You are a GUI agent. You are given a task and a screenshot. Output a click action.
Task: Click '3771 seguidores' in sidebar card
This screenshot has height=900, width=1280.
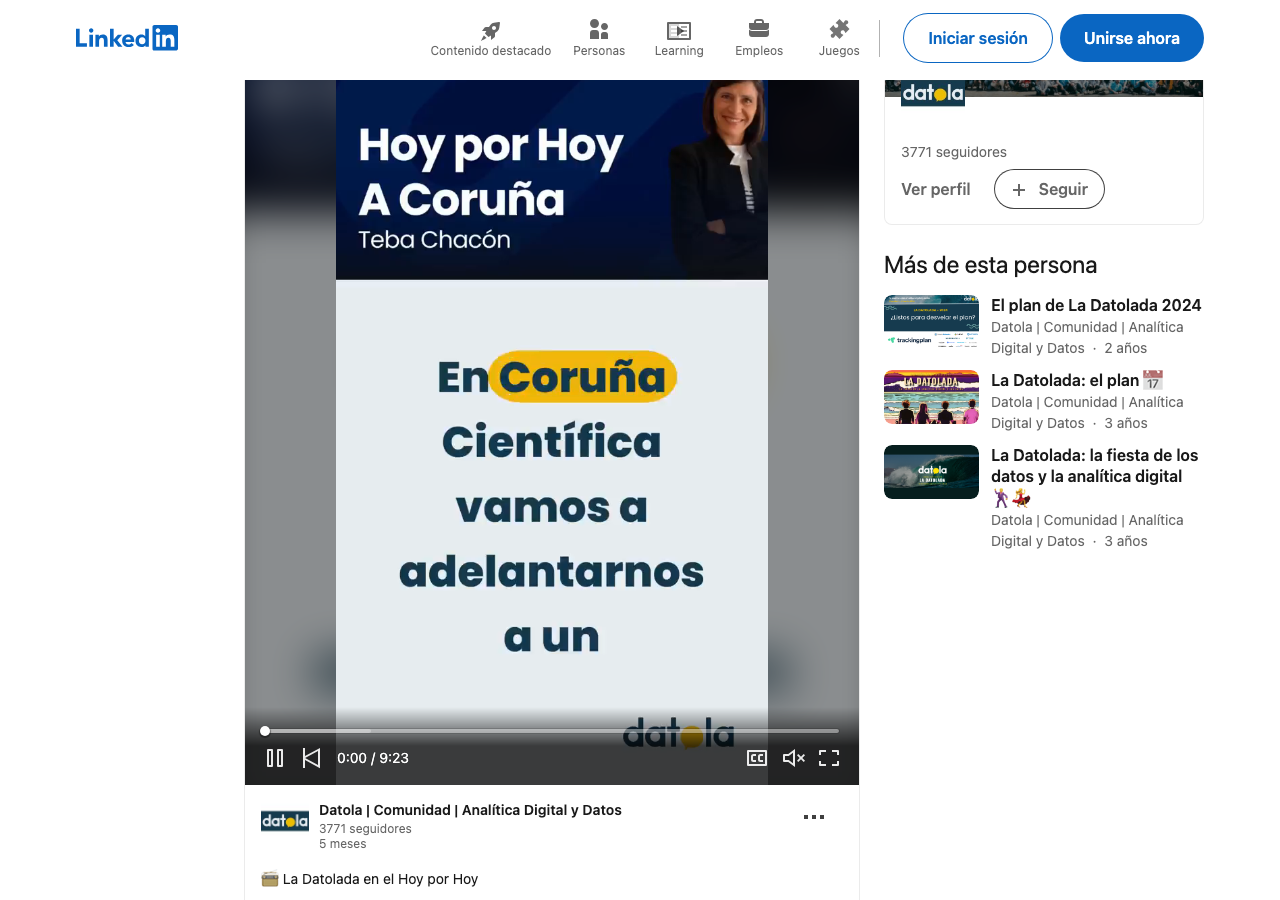pyautogui.click(x=954, y=152)
